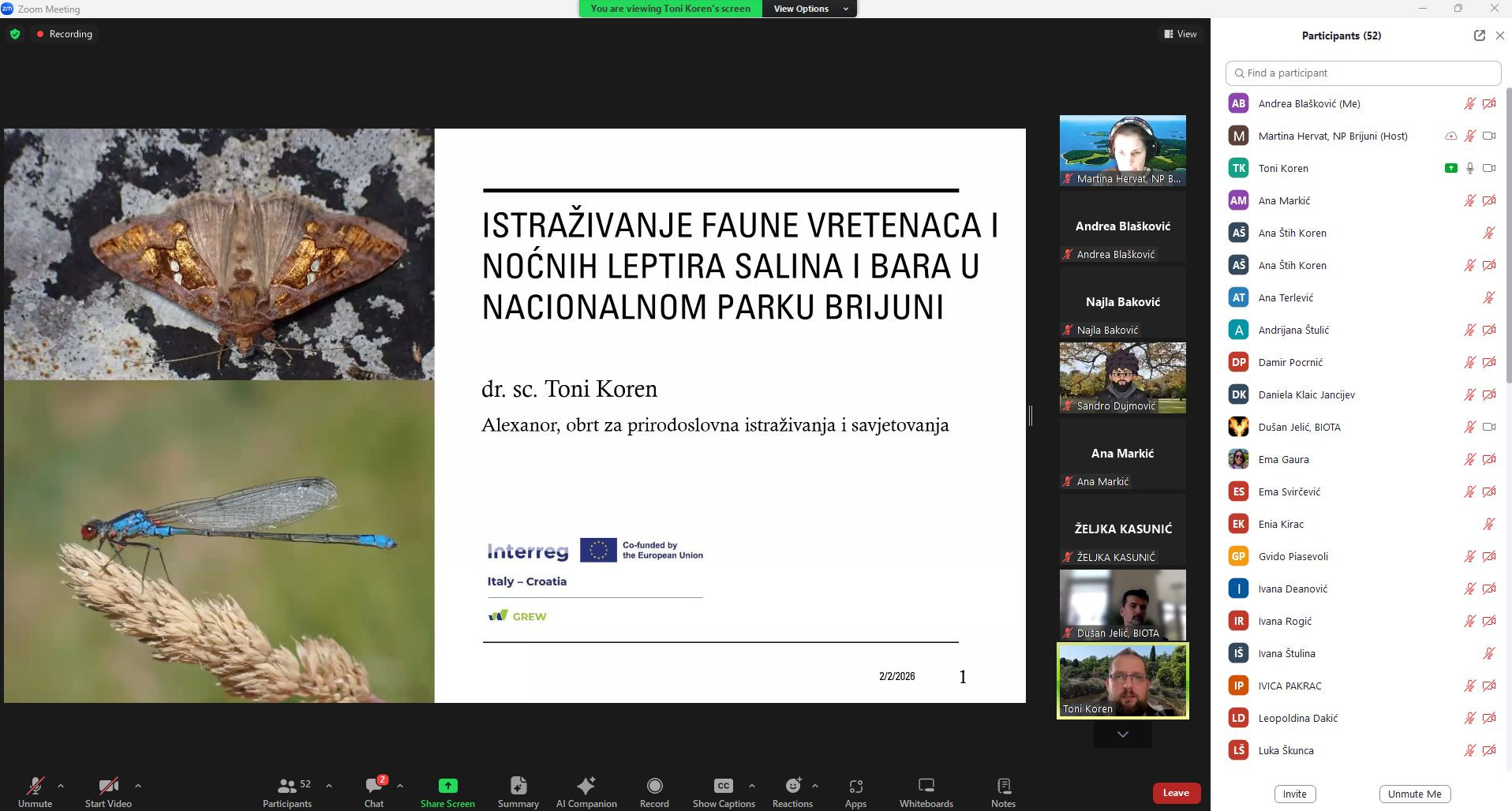Click the Find a participant search field
1512x811 pixels.
pos(1363,73)
